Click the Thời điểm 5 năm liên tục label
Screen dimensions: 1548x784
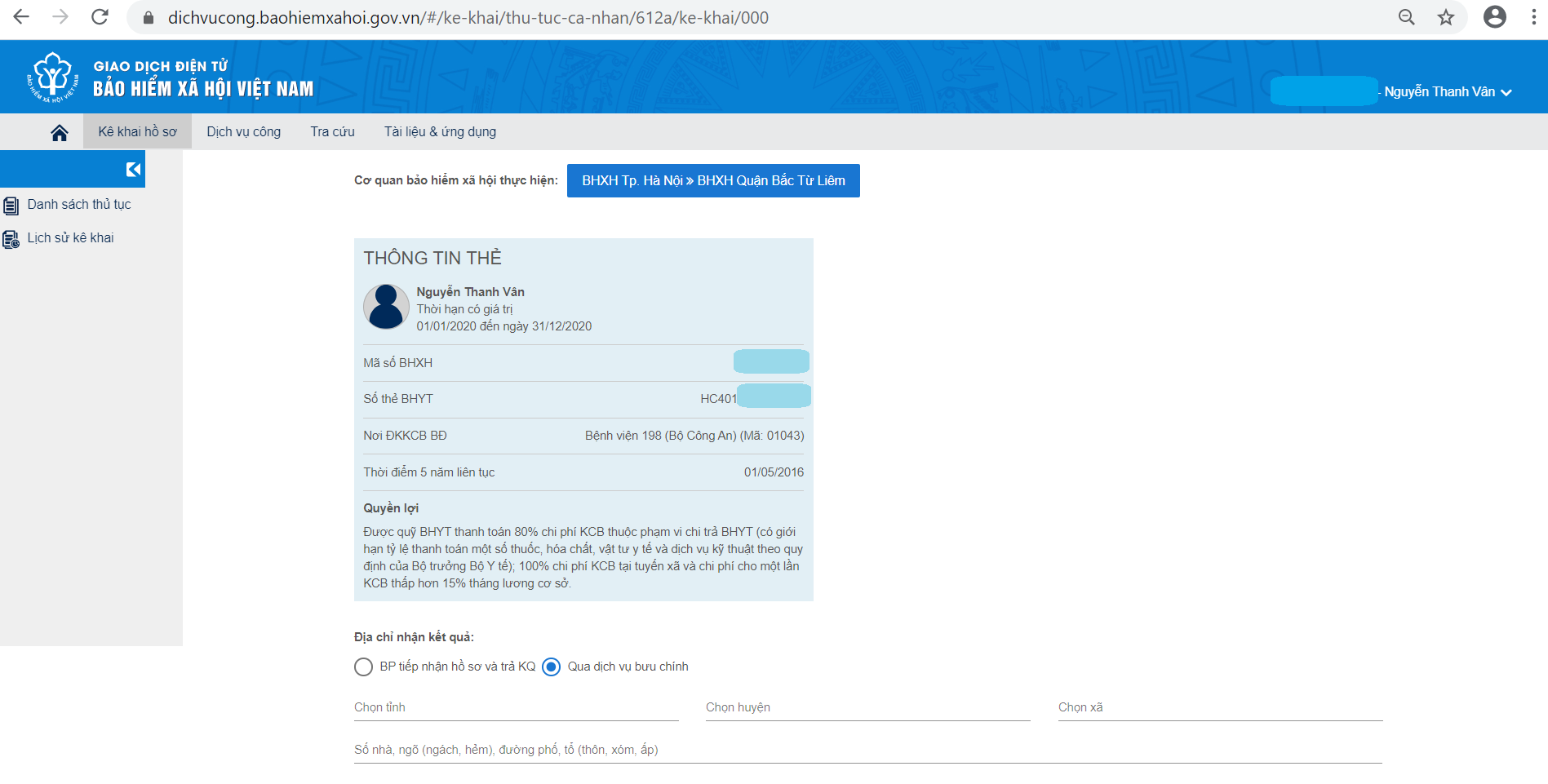click(x=429, y=472)
